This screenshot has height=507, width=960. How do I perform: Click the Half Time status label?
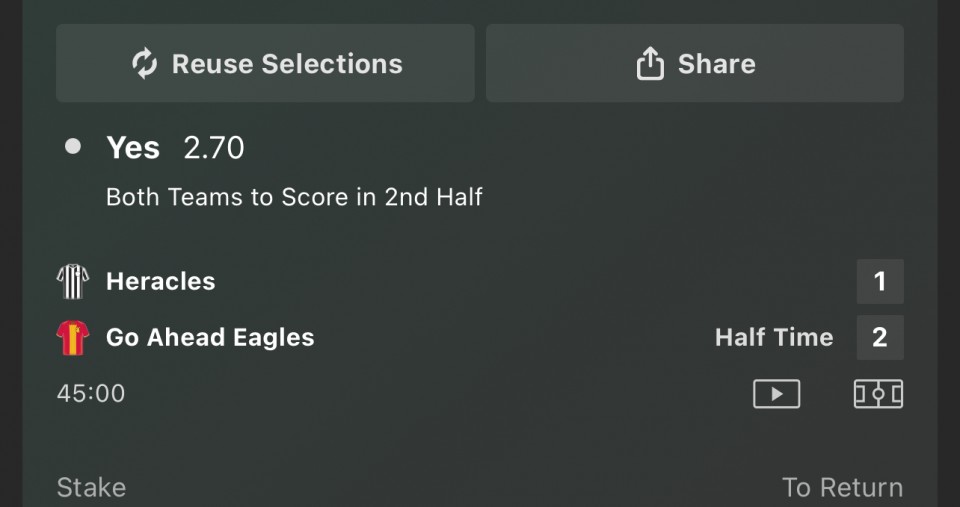click(x=774, y=338)
